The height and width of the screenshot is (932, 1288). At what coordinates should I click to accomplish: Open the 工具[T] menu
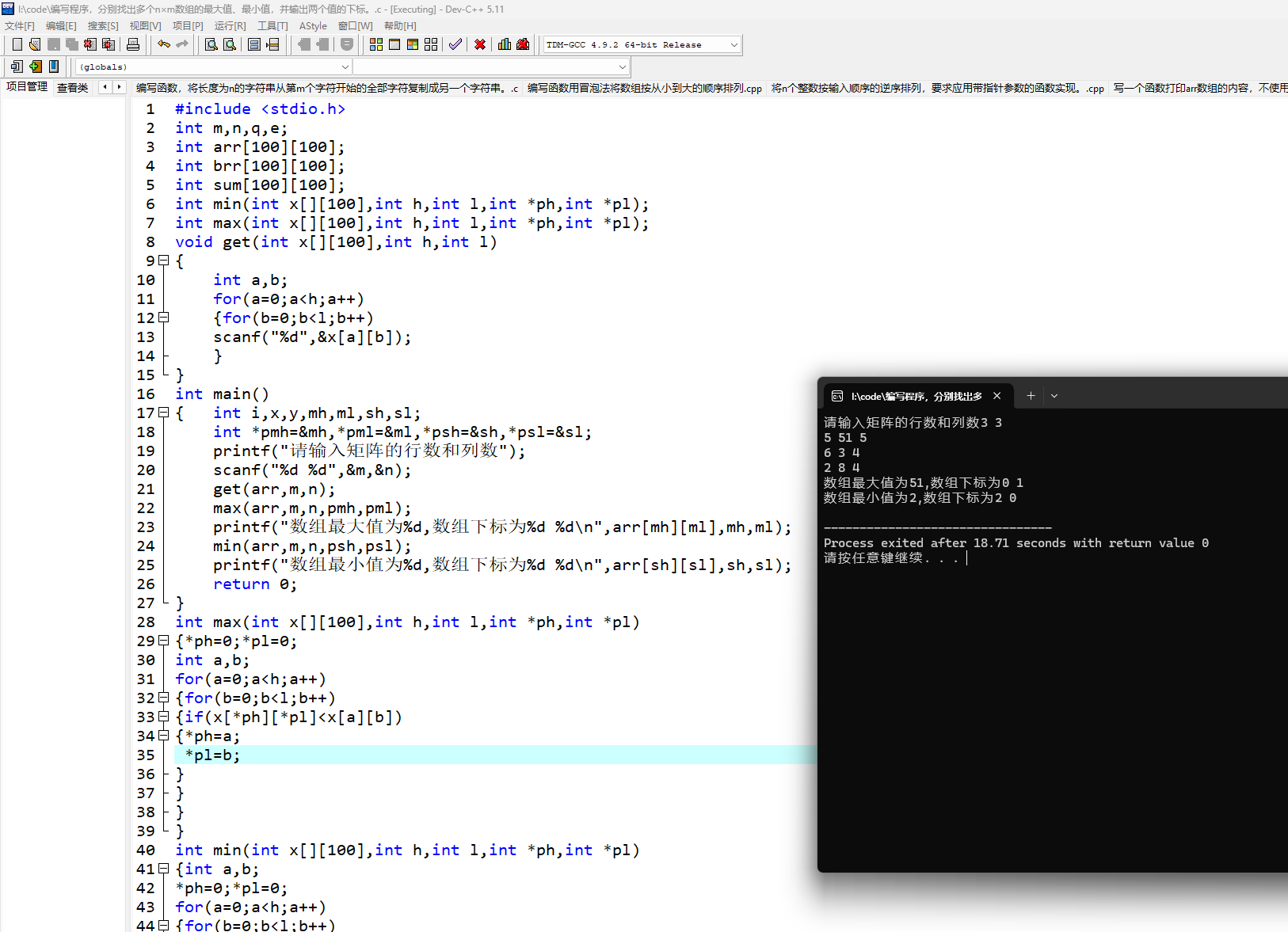click(272, 26)
